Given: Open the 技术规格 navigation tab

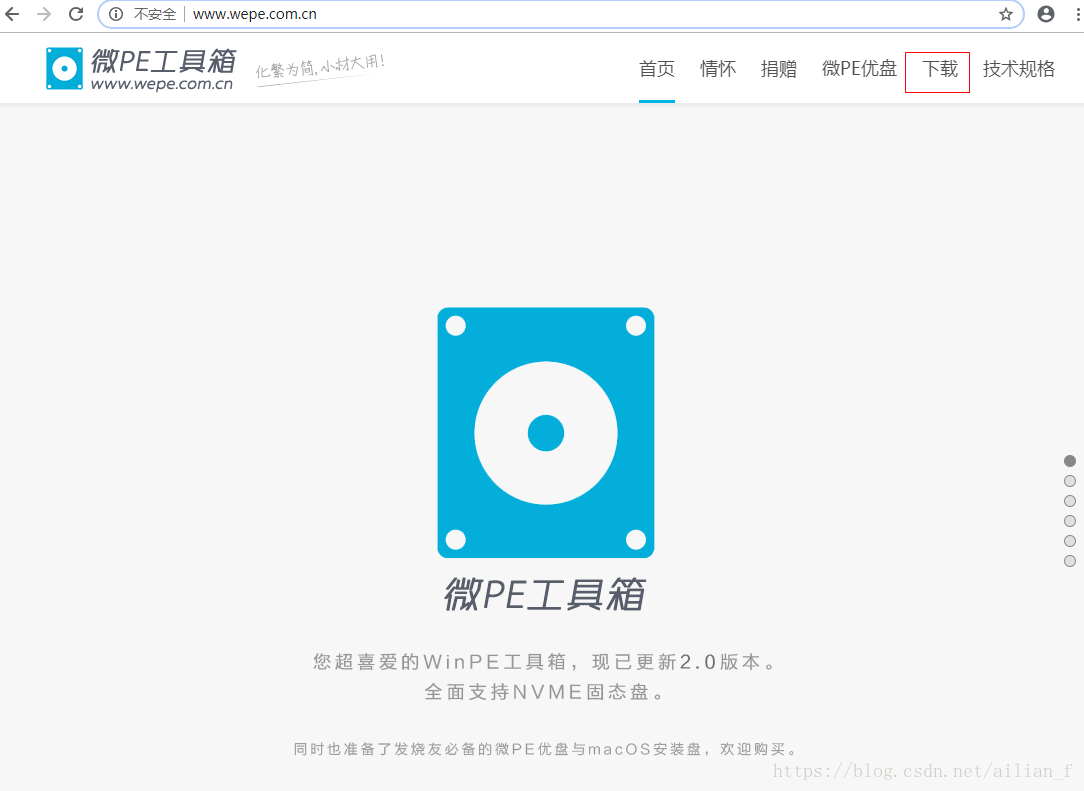Looking at the screenshot, I should [x=1019, y=68].
